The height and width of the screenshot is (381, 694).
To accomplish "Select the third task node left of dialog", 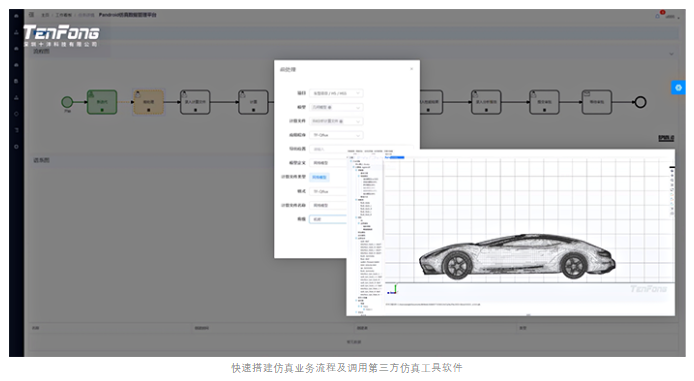I will pyautogui.click(x=195, y=102).
